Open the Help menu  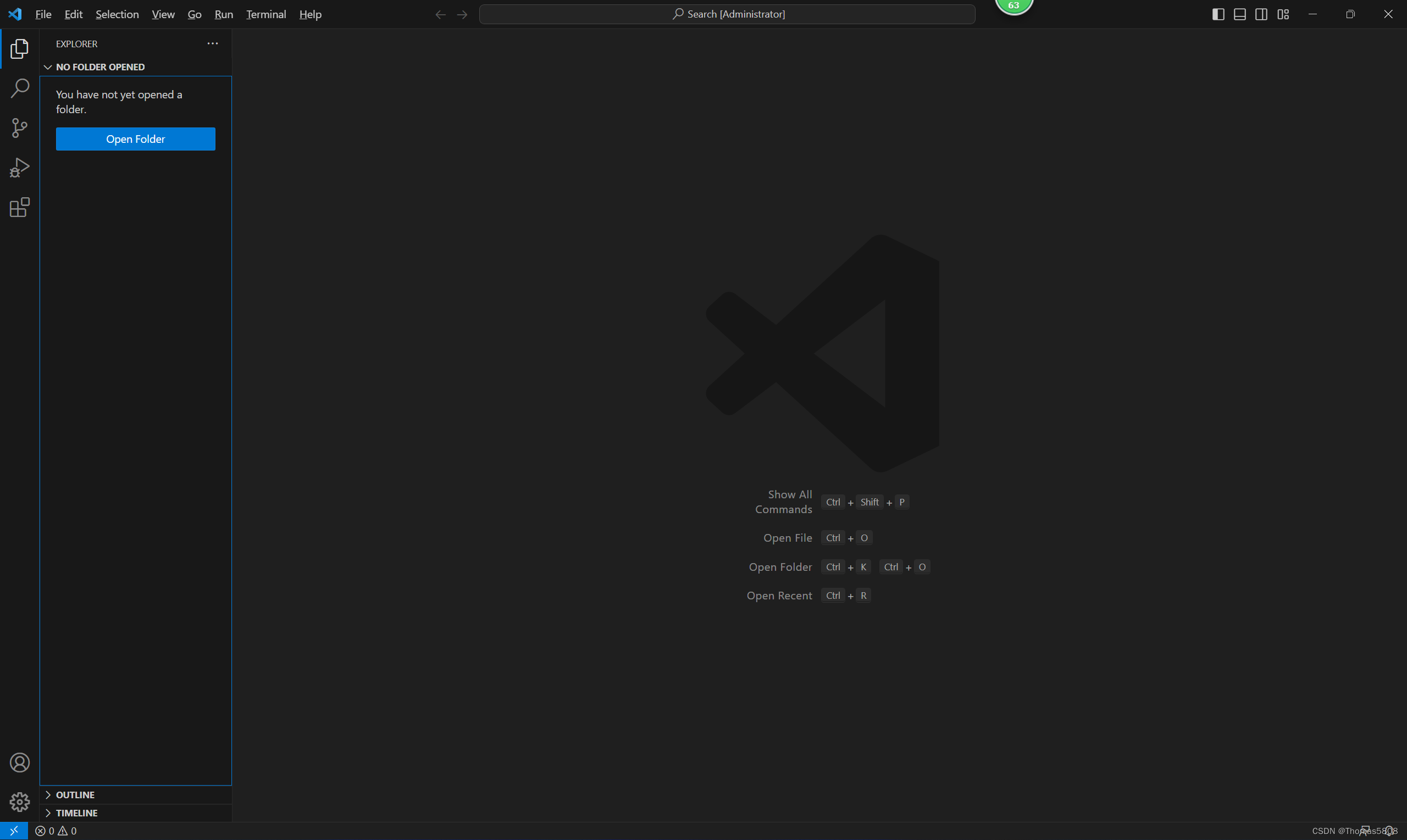click(x=310, y=14)
